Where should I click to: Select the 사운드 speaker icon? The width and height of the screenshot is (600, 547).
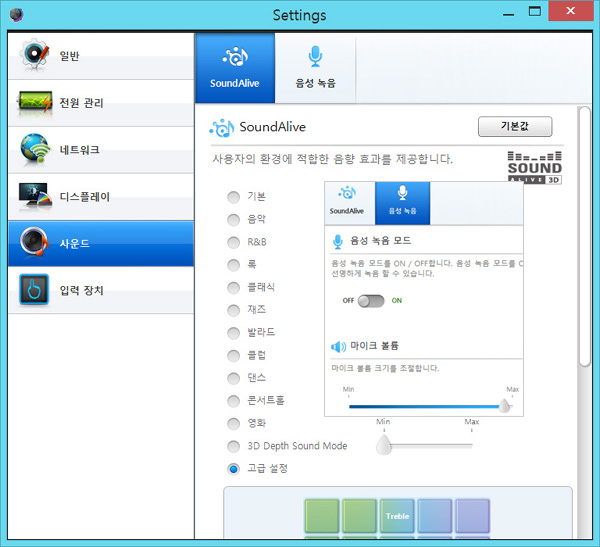[34, 242]
